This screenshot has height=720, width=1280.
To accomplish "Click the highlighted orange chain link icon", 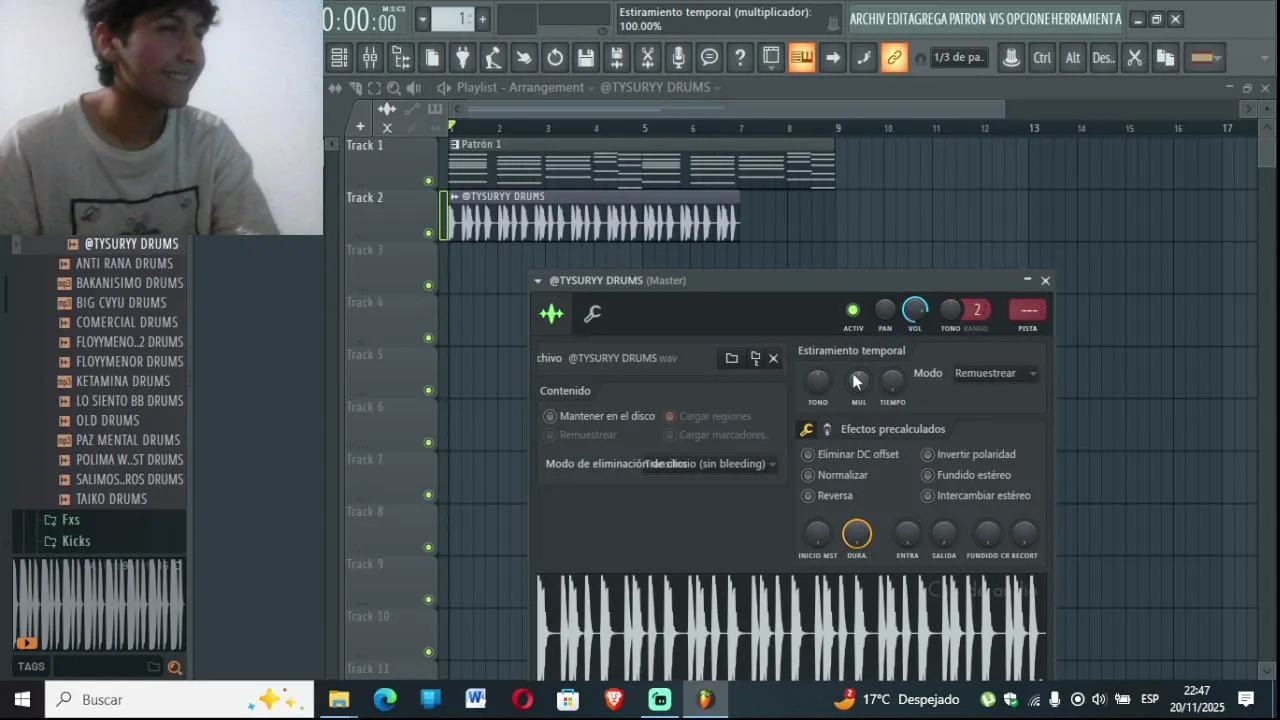I will pyautogui.click(x=894, y=58).
